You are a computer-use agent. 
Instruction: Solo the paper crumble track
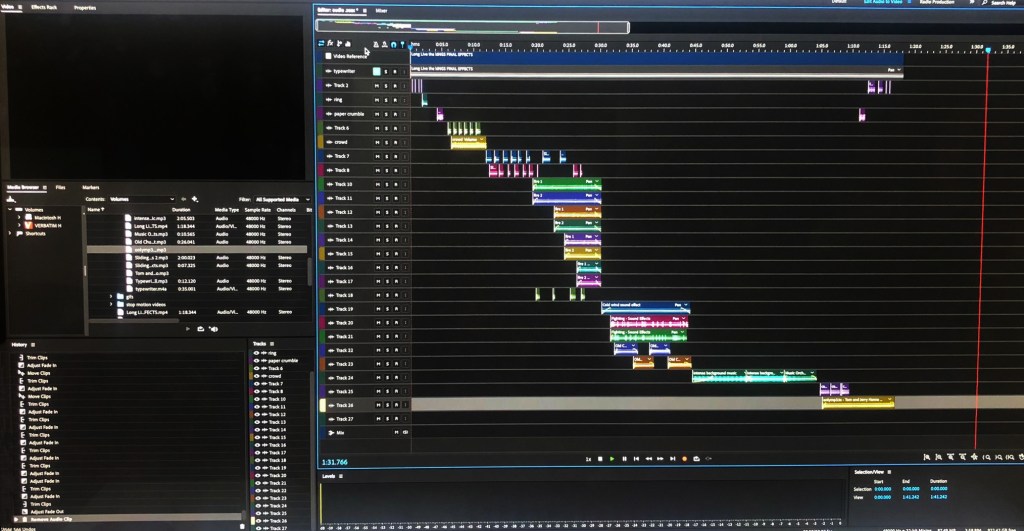[x=386, y=114]
